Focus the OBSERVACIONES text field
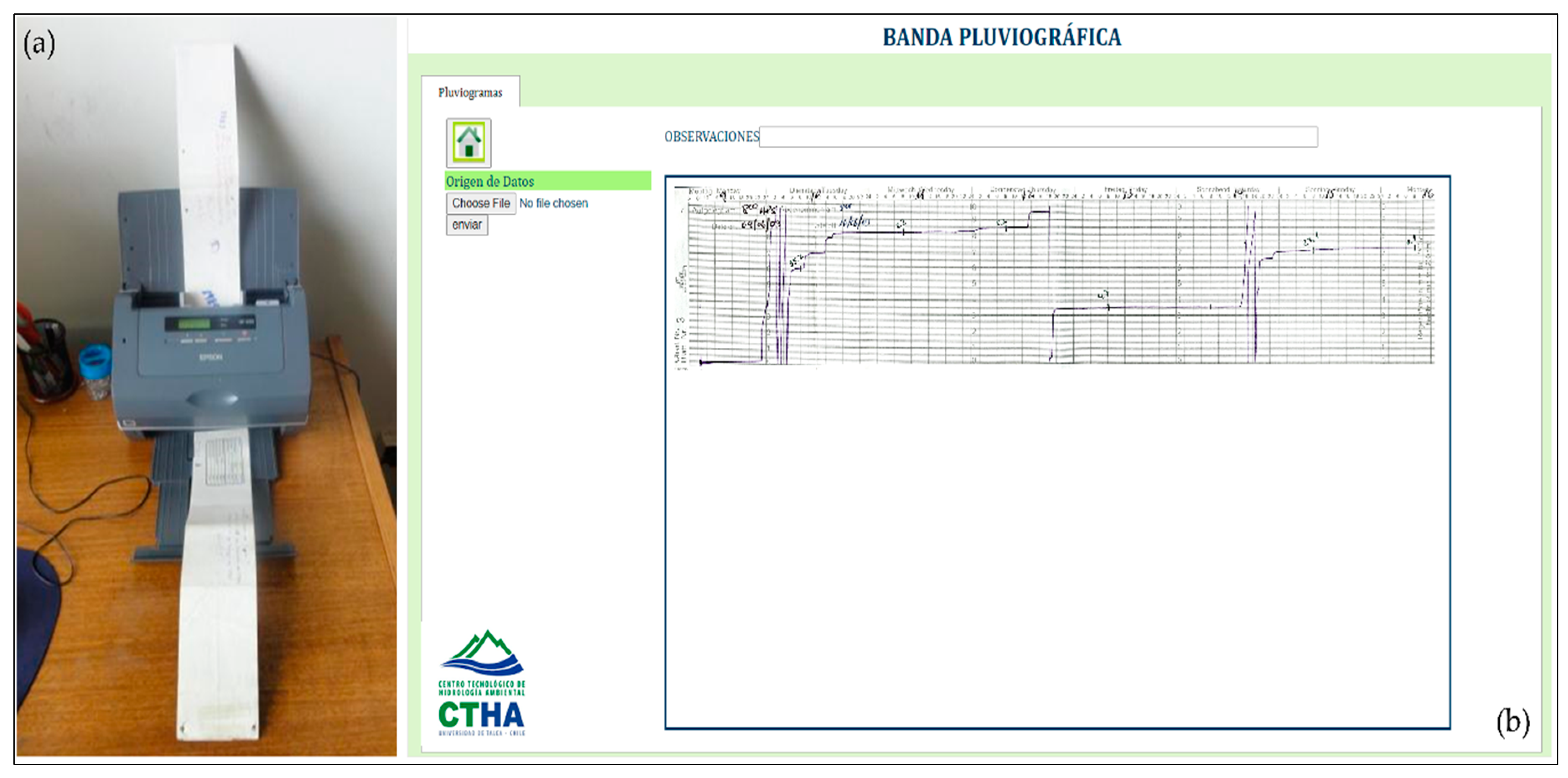Screen dimensions: 1568x778 click(1038, 136)
